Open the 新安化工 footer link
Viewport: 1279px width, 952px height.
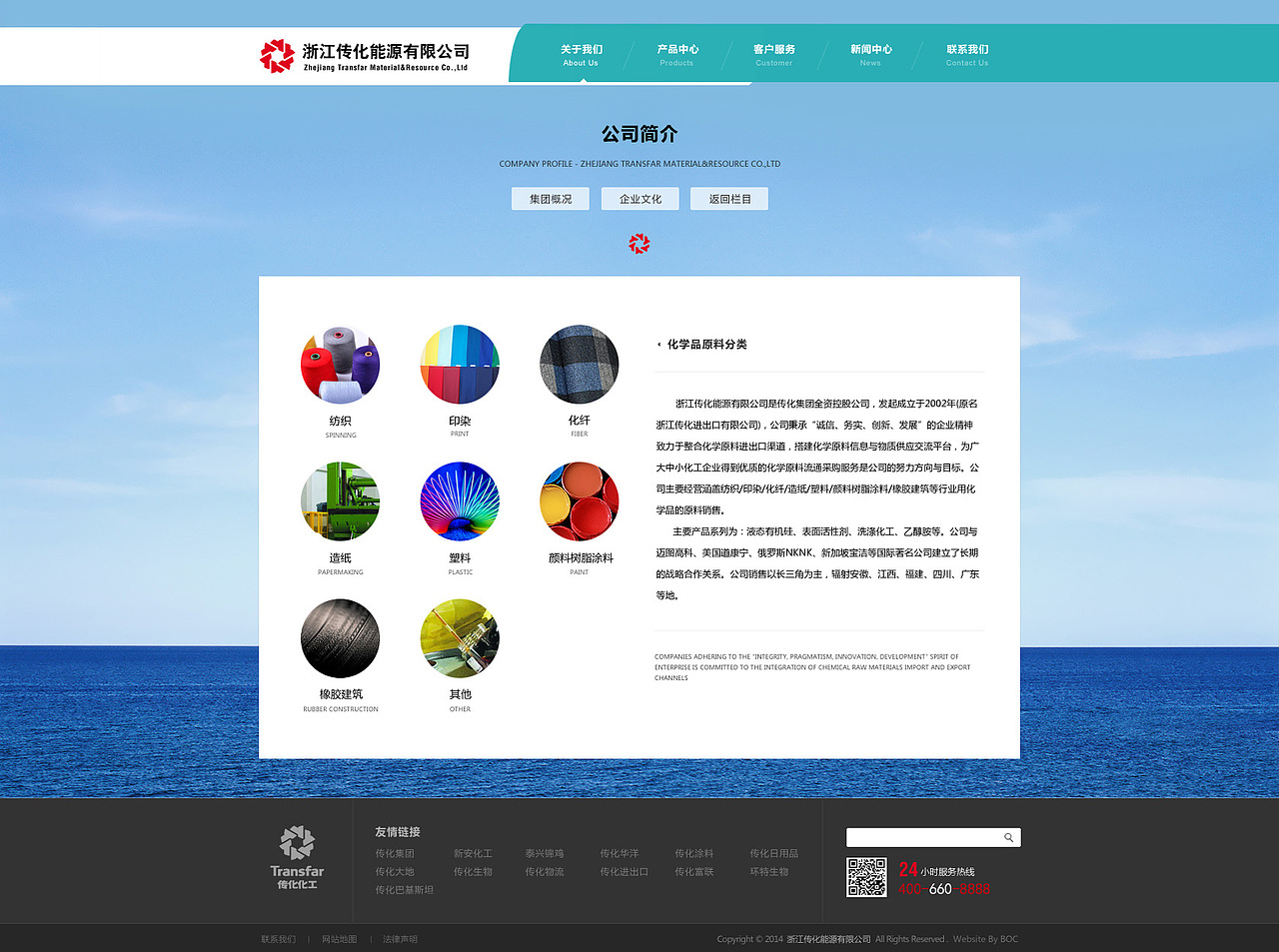[x=473, y=854]
